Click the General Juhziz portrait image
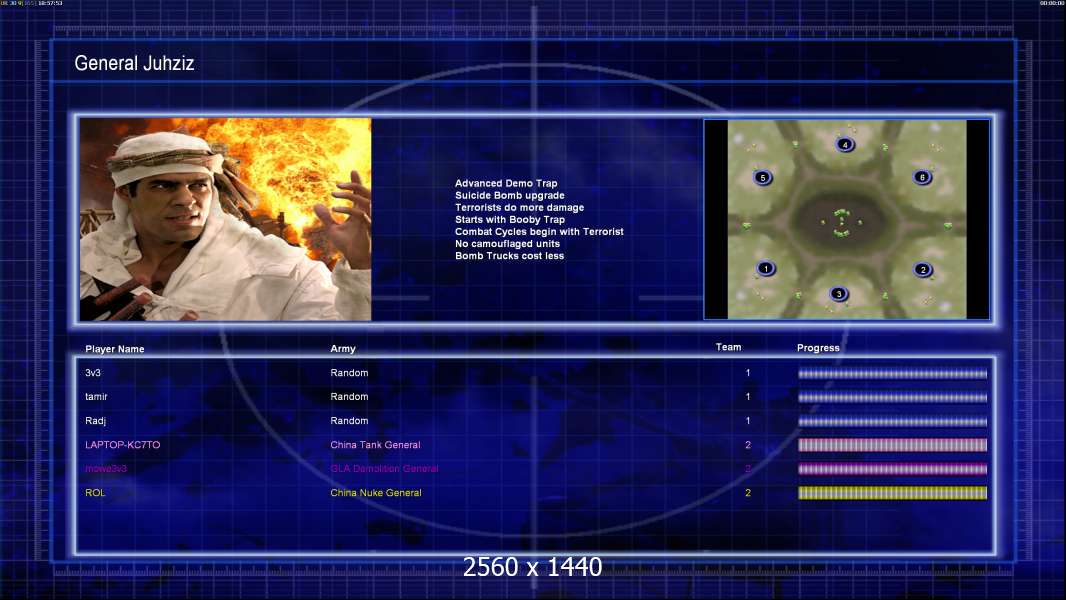This screenshot has width=1066, height=600. tap(225, 219)
